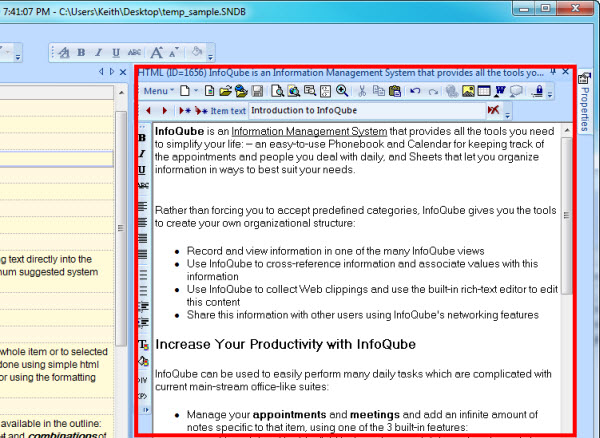Justify text in the vertical toolbar
This screenshot has width=600, height=438.
coord(142,254)
